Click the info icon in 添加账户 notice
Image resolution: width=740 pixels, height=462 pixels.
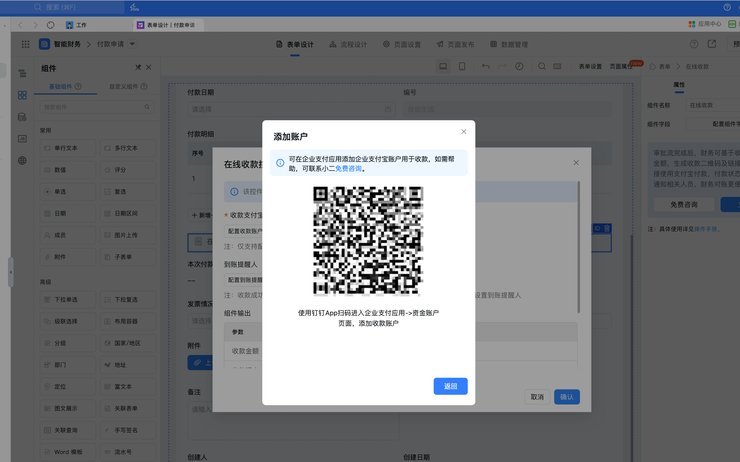coord(280,163)
